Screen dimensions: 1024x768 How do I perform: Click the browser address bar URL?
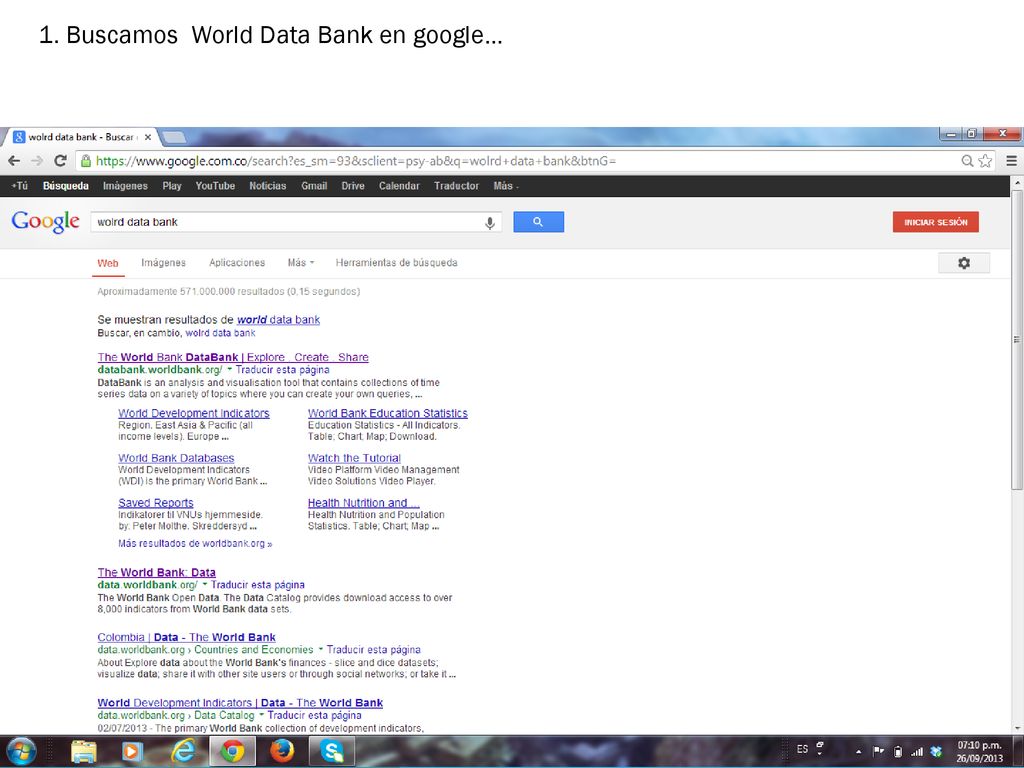pos(356,161)
